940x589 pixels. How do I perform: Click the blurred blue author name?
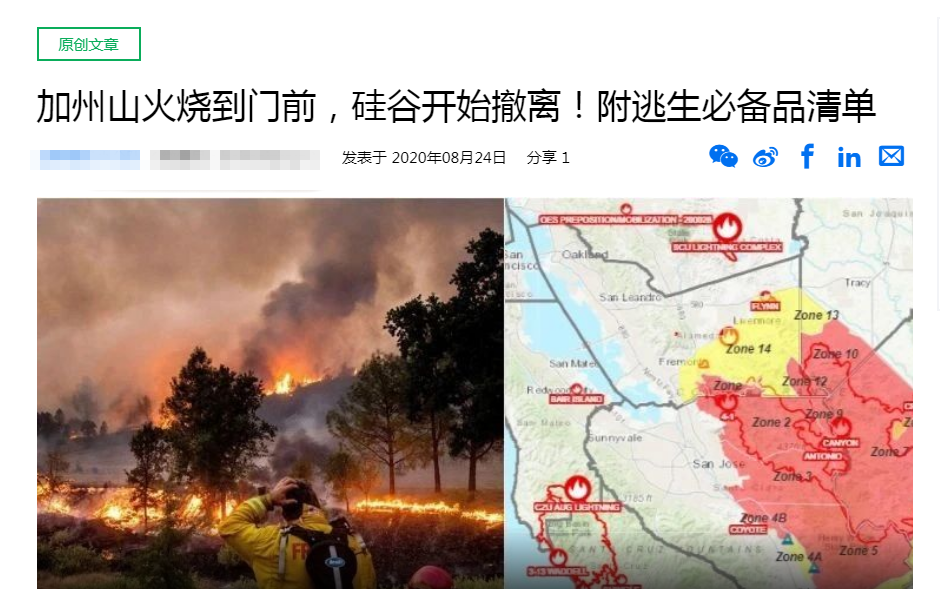pos(89,159)
